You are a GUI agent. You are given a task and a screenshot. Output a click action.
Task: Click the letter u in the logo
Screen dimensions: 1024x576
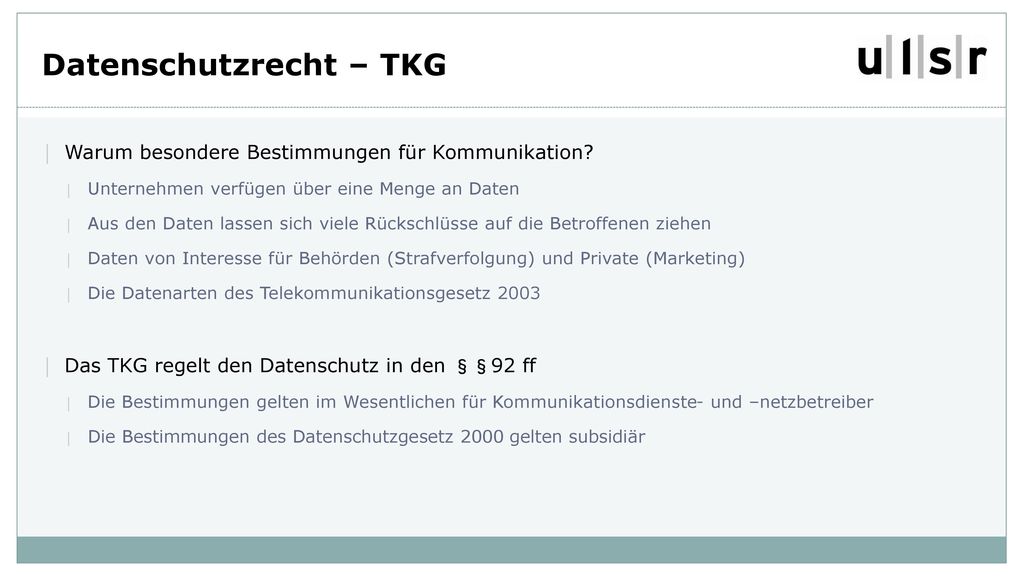pyautogui.click(x=870, y=60)
